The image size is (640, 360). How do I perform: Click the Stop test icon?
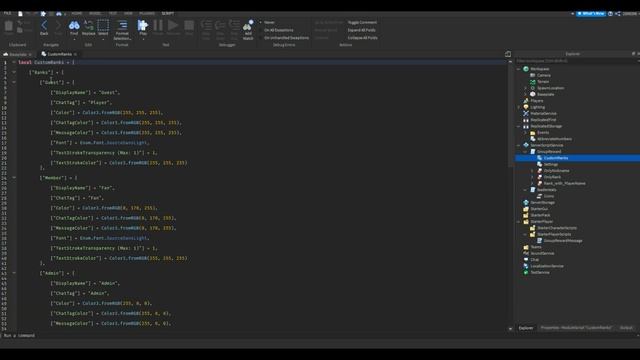[x=189, y=26]
